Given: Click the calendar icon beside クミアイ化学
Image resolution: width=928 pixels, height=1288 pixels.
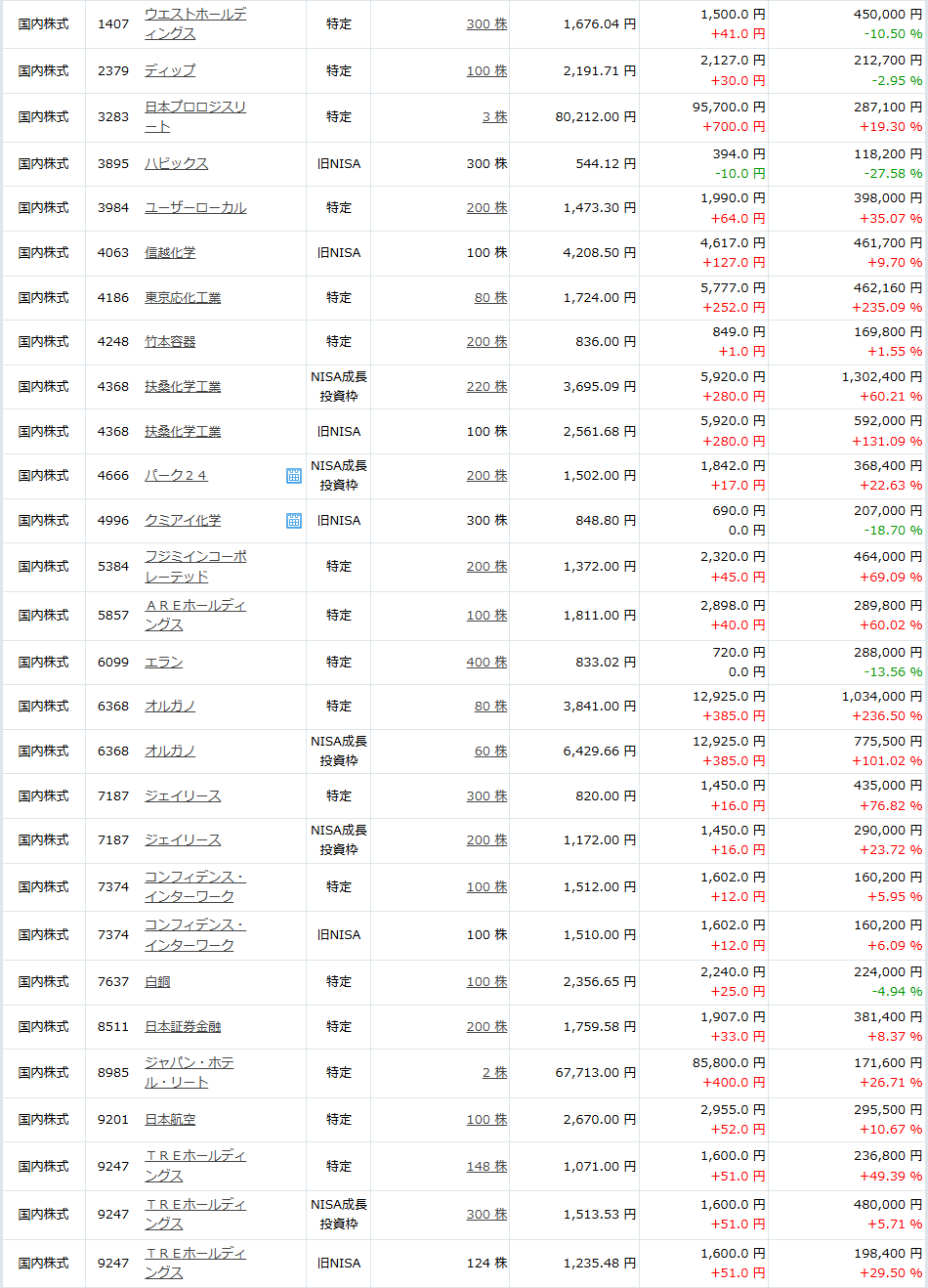Looking at the screenshot, I should click(293, 521).
